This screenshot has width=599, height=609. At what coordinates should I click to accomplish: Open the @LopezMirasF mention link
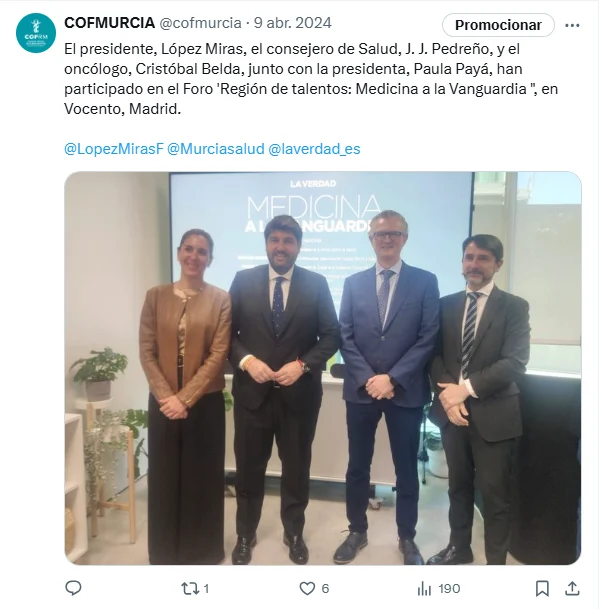[x=113, y=149]
